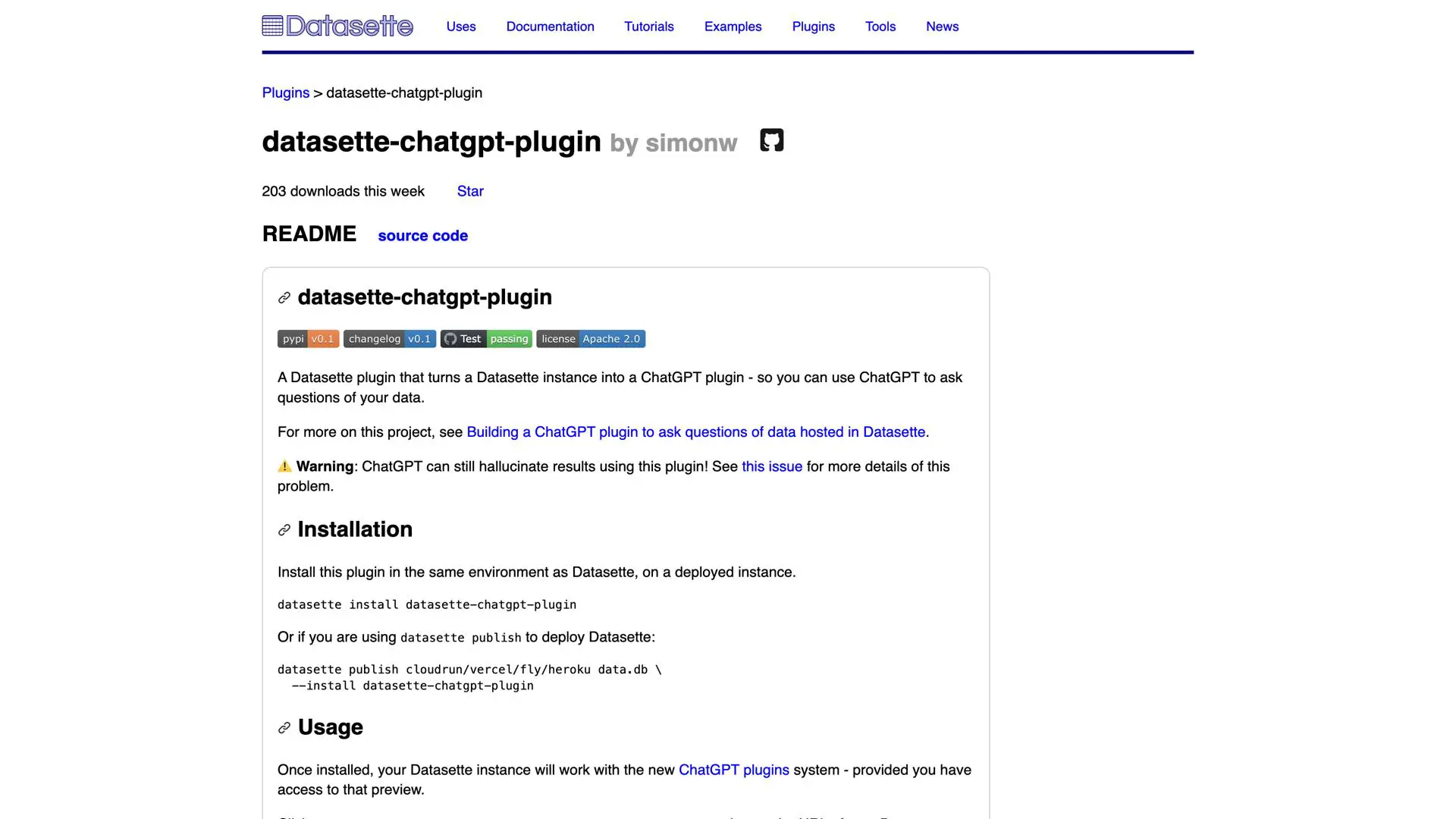
Task: Click the Datasette logo icon
Action: coord(271,25)
